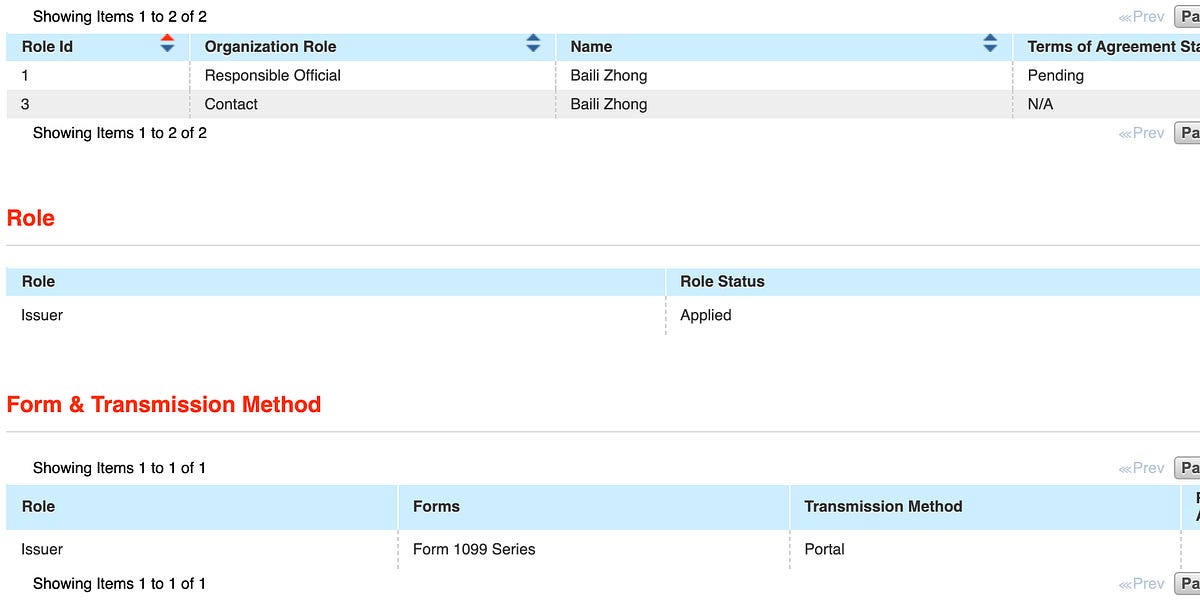The height and width of the screenshot is (600, 1200).
Task: Click the Form 1099 Series cell
Action: (x=475, y=549)
